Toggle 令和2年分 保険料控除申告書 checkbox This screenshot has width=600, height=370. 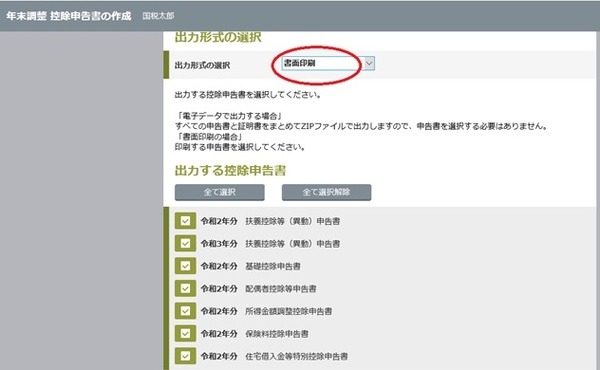[x=185, y=333]
